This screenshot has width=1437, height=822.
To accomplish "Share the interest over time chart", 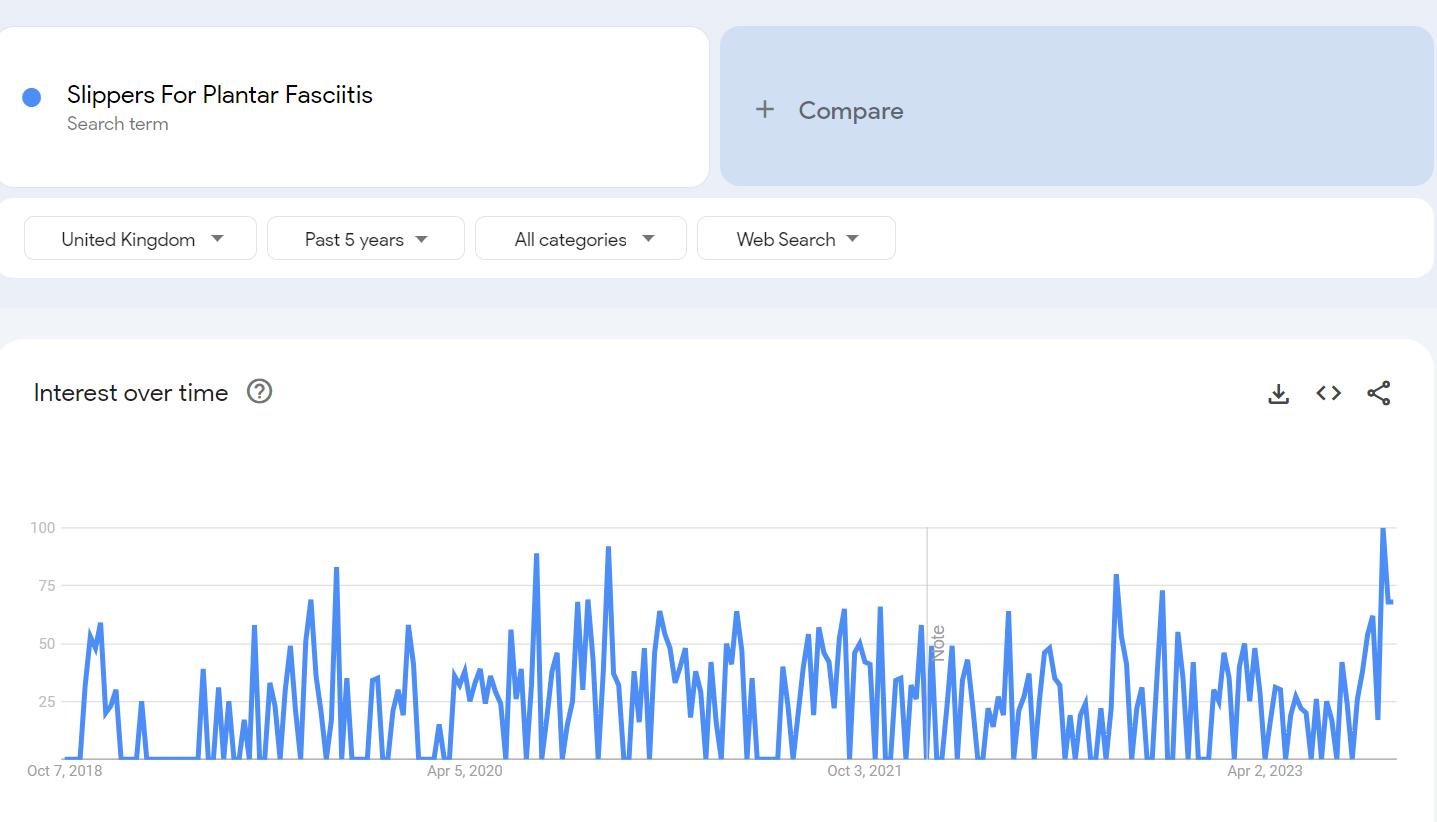I will pyautogui.click(x=1379, y=393).
